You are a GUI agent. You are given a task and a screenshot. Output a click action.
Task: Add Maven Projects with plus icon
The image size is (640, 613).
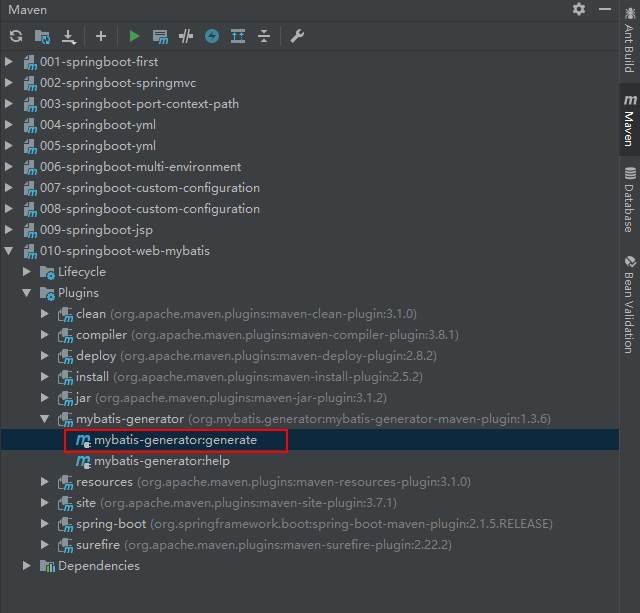101,36
